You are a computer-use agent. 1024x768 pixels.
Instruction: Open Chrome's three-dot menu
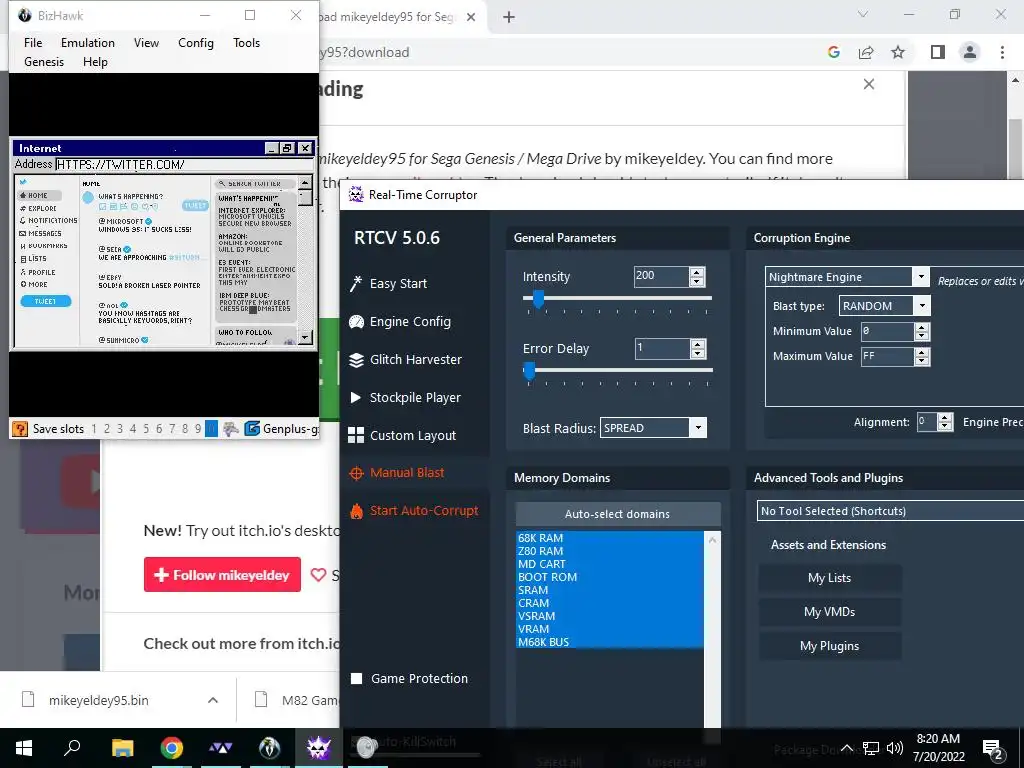tap(1002, 52)
